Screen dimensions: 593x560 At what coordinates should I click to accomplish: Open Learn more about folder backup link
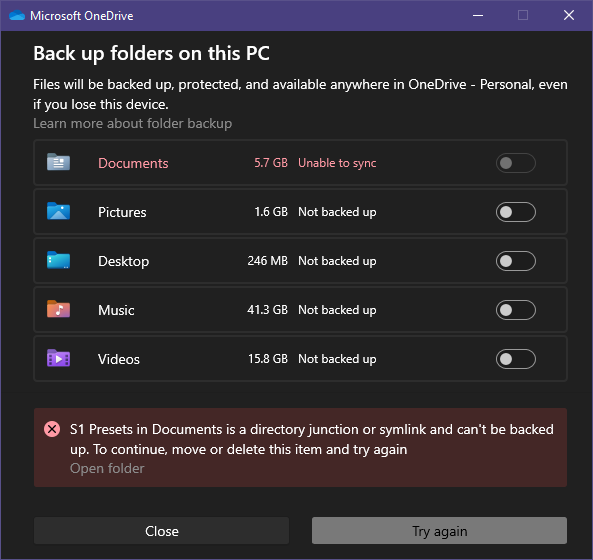(x=132, y=124)
